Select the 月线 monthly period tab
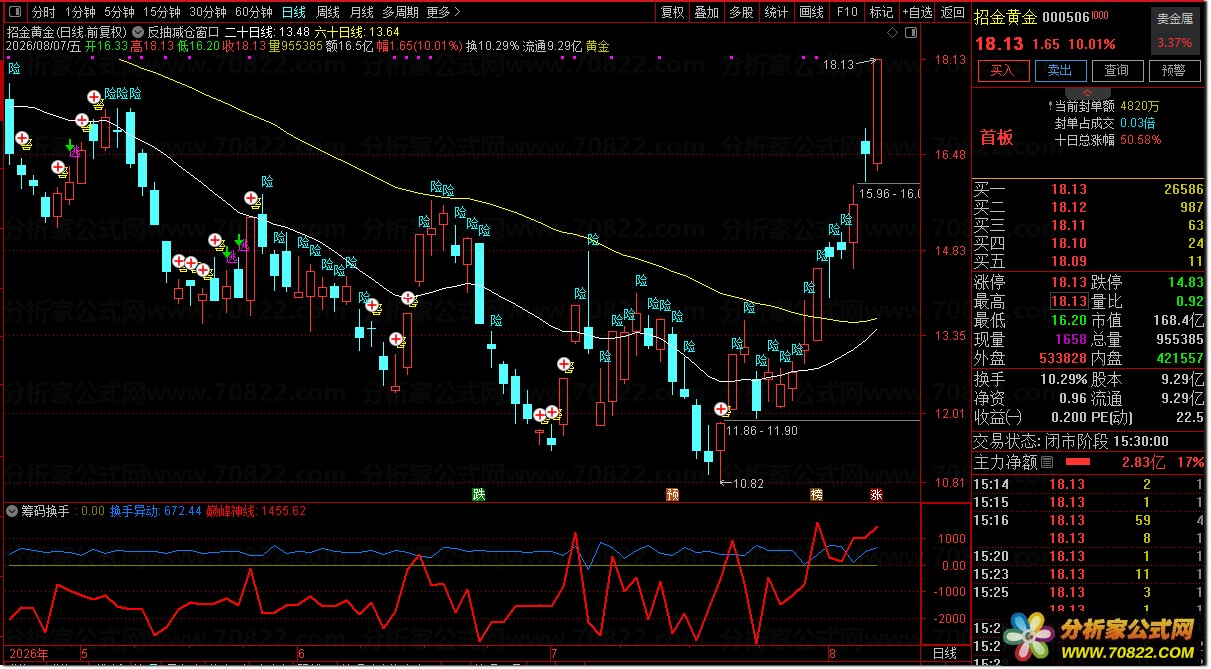 pyautogui.click(x=362, y=13)
